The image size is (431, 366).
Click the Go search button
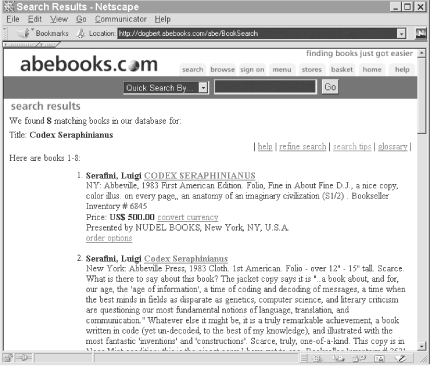point(330,87)
